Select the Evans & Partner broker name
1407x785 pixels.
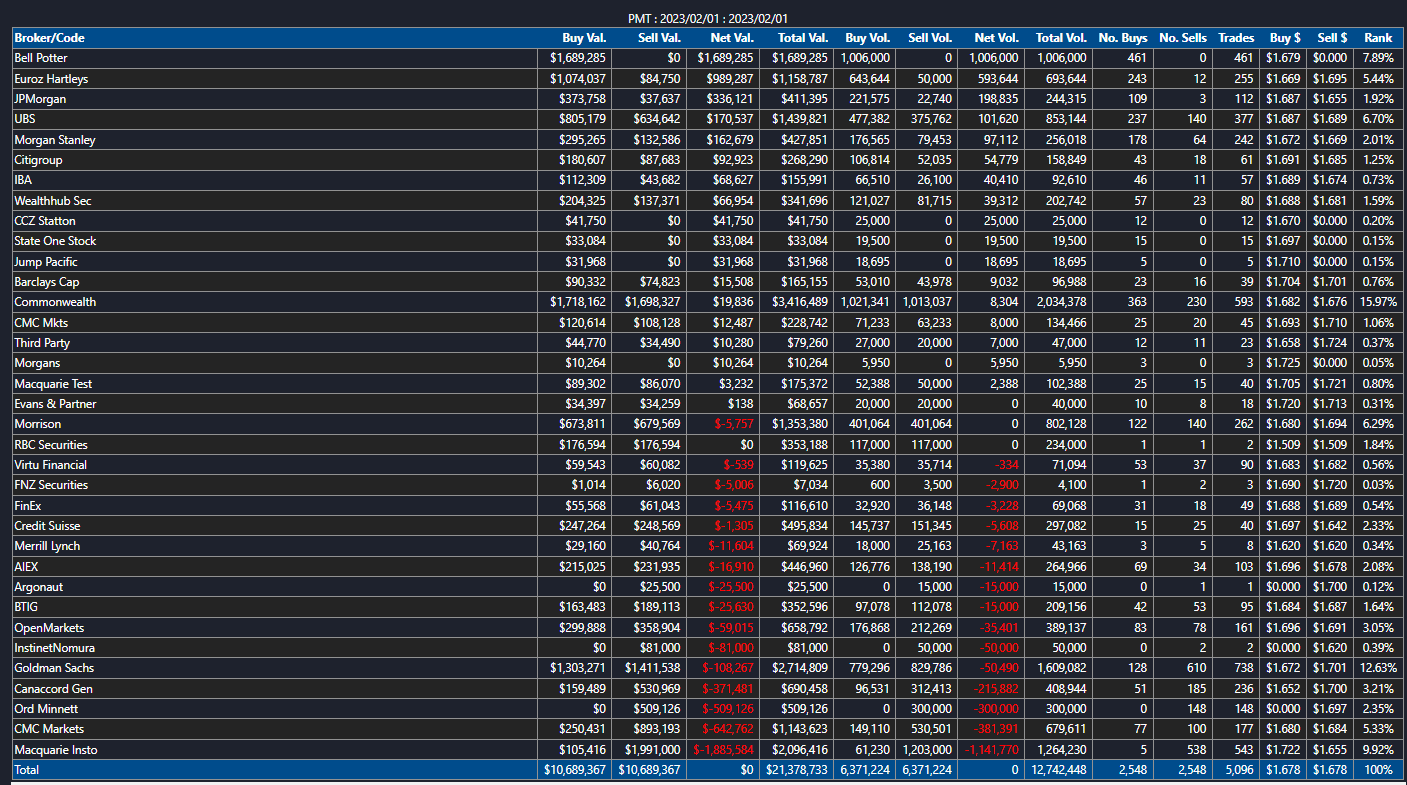tap(55, 404)
